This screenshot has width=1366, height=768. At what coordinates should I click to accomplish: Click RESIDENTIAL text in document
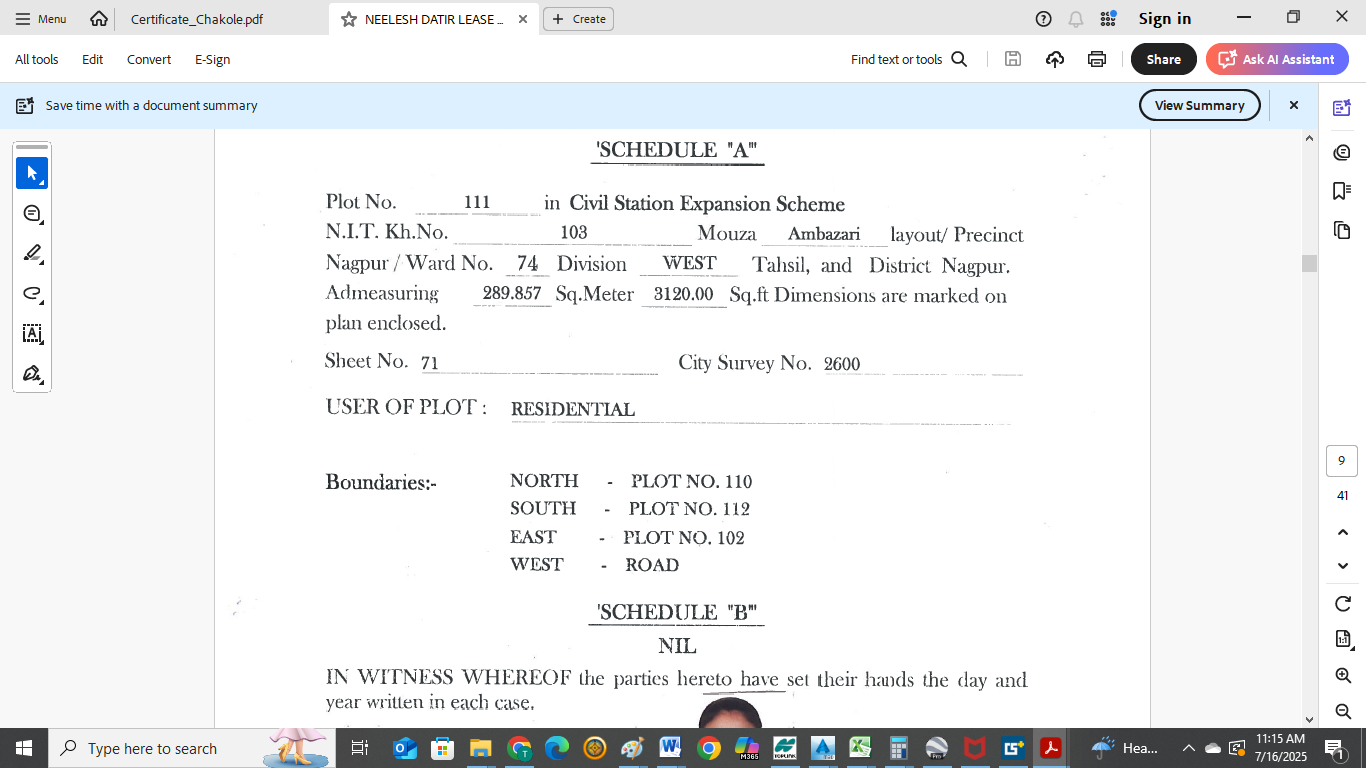pos(573,409)
